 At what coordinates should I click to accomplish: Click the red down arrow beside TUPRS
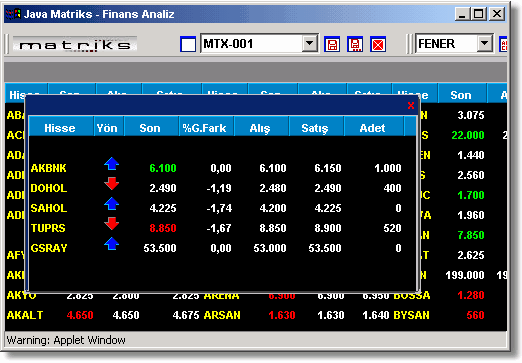pyautogui.click(x=112, y=224)
